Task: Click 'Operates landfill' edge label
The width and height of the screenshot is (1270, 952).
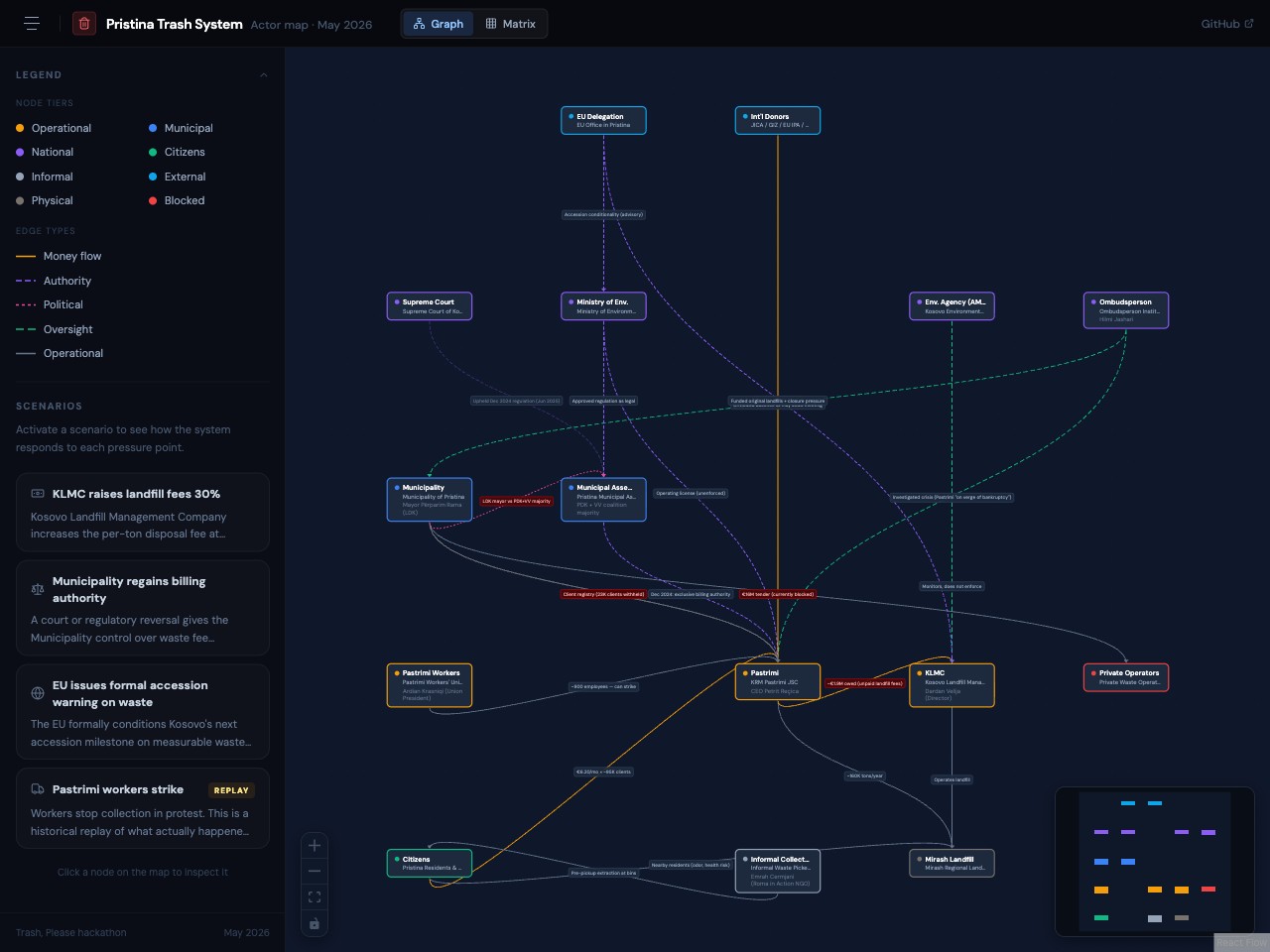Action: [952, 779]
